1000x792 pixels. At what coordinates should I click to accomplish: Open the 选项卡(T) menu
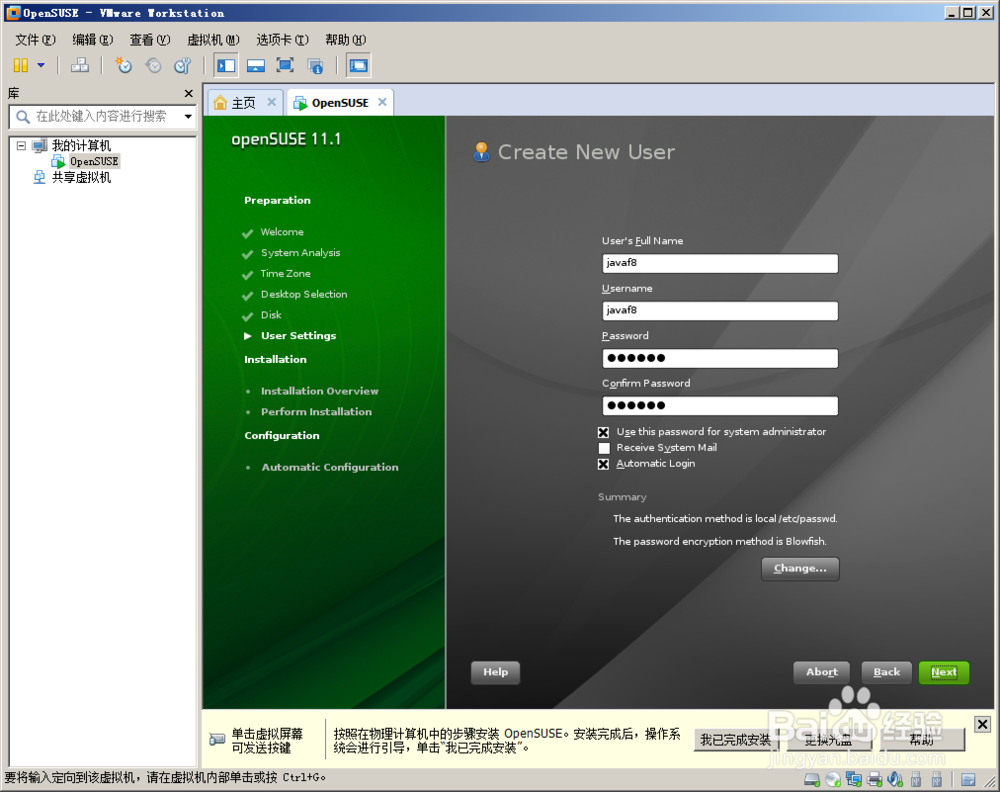[283, 40]
